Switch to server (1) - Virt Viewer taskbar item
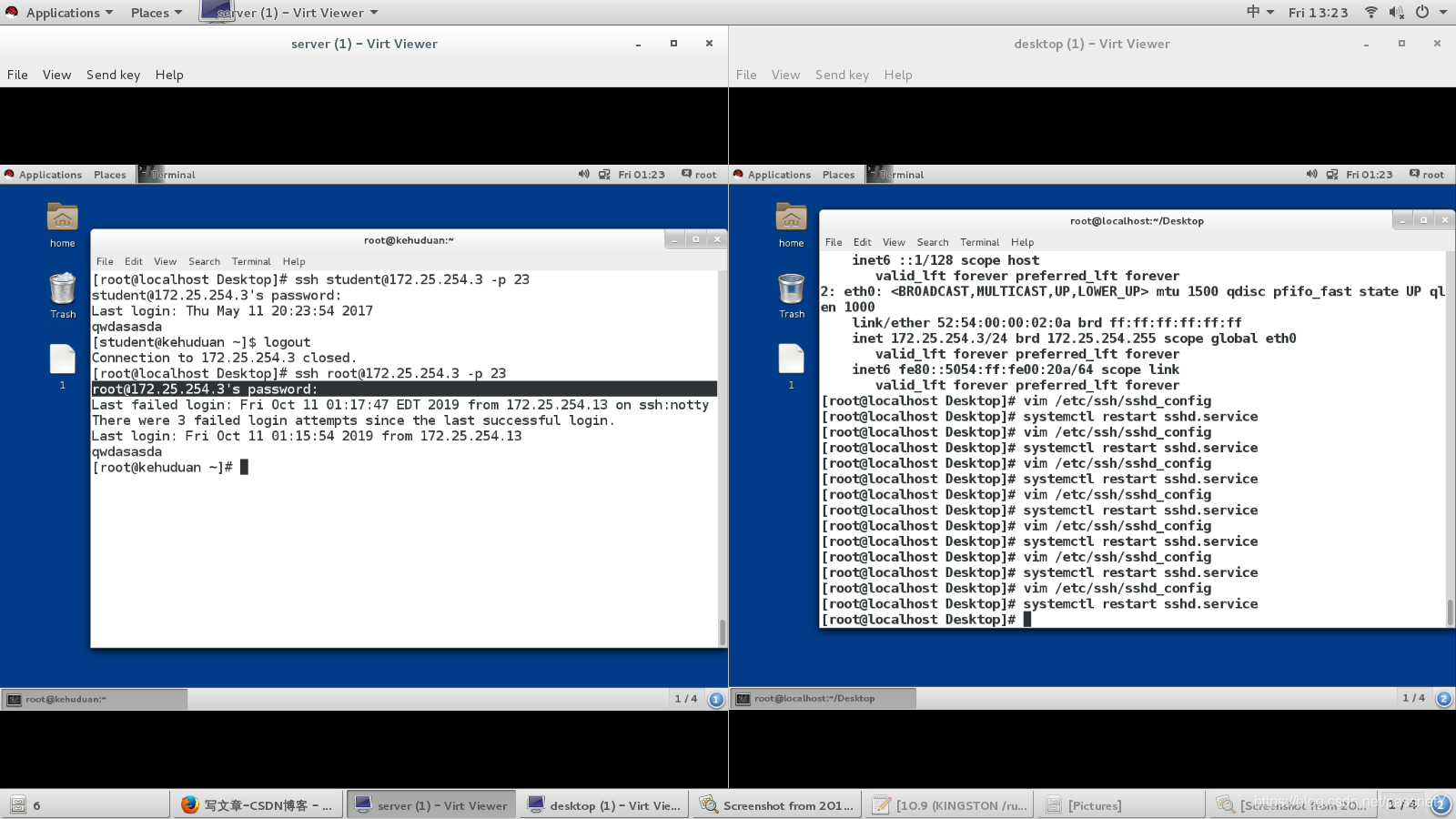Viewport: 1456px width, 819px height. [431, 805]
